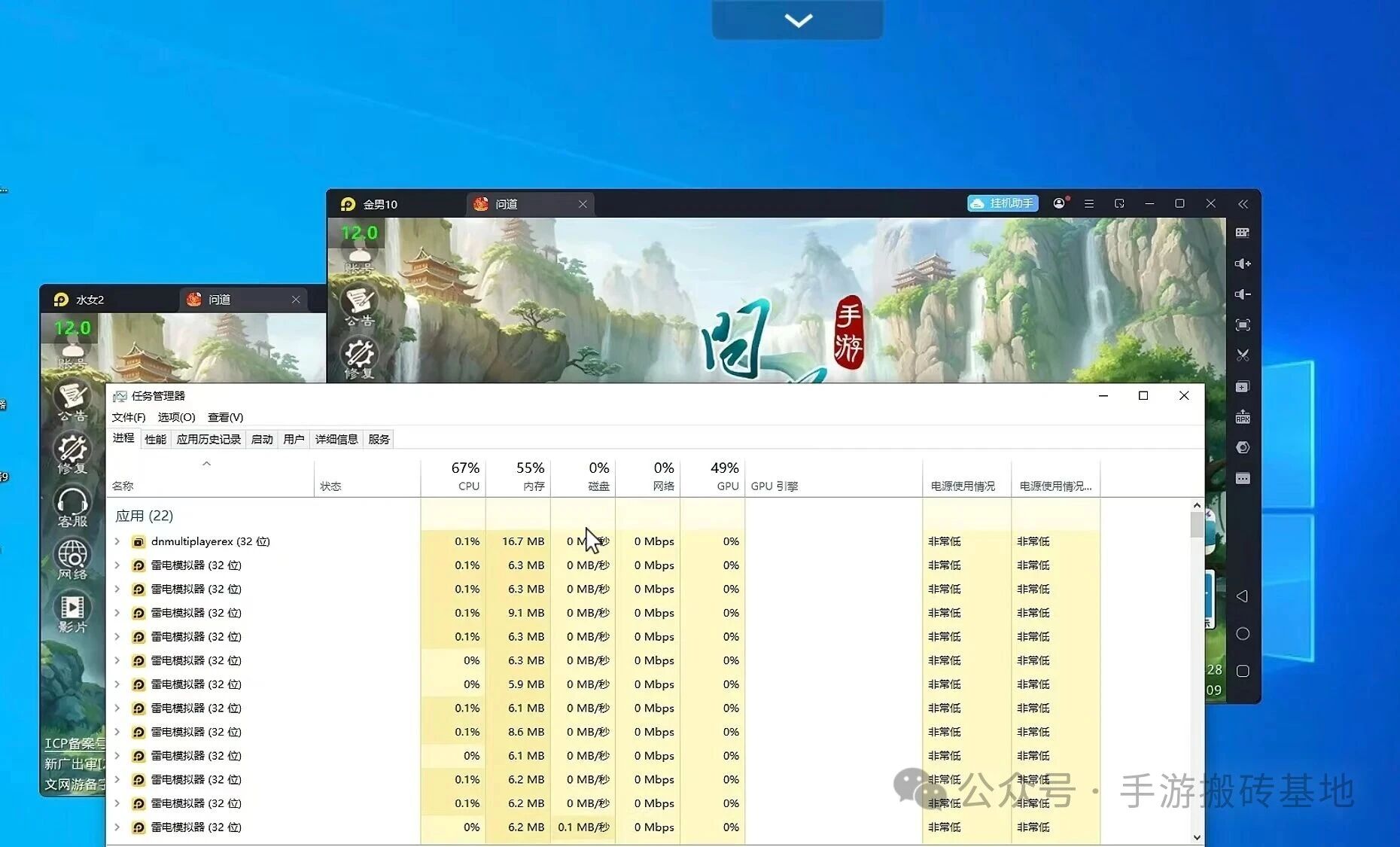Expand the 雷电模拟器 row with 9.1 MB memory
This screenshot has width=1400, height=847.
[117, 613]
